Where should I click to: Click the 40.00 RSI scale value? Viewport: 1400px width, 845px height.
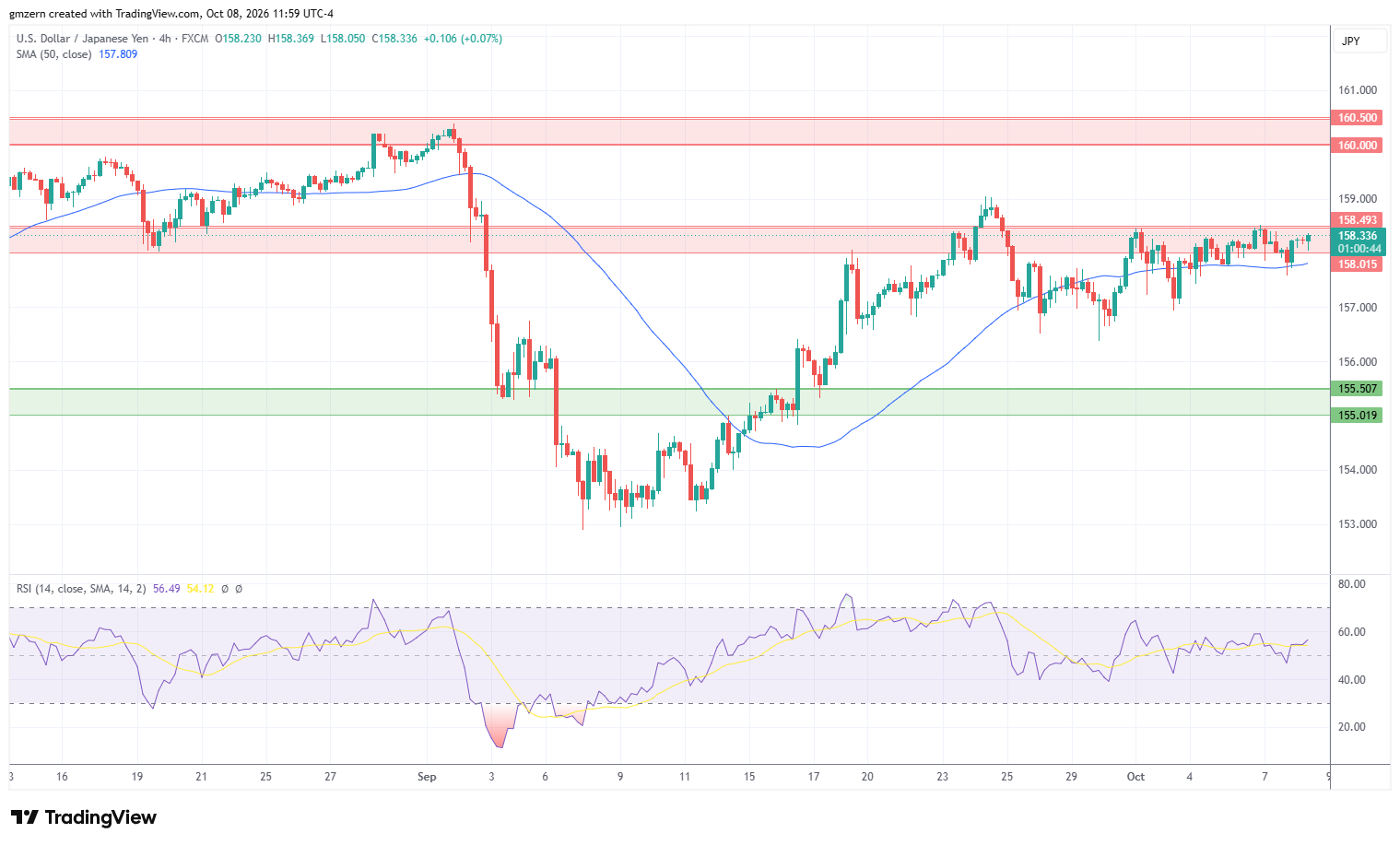(x=1351, y=680)
